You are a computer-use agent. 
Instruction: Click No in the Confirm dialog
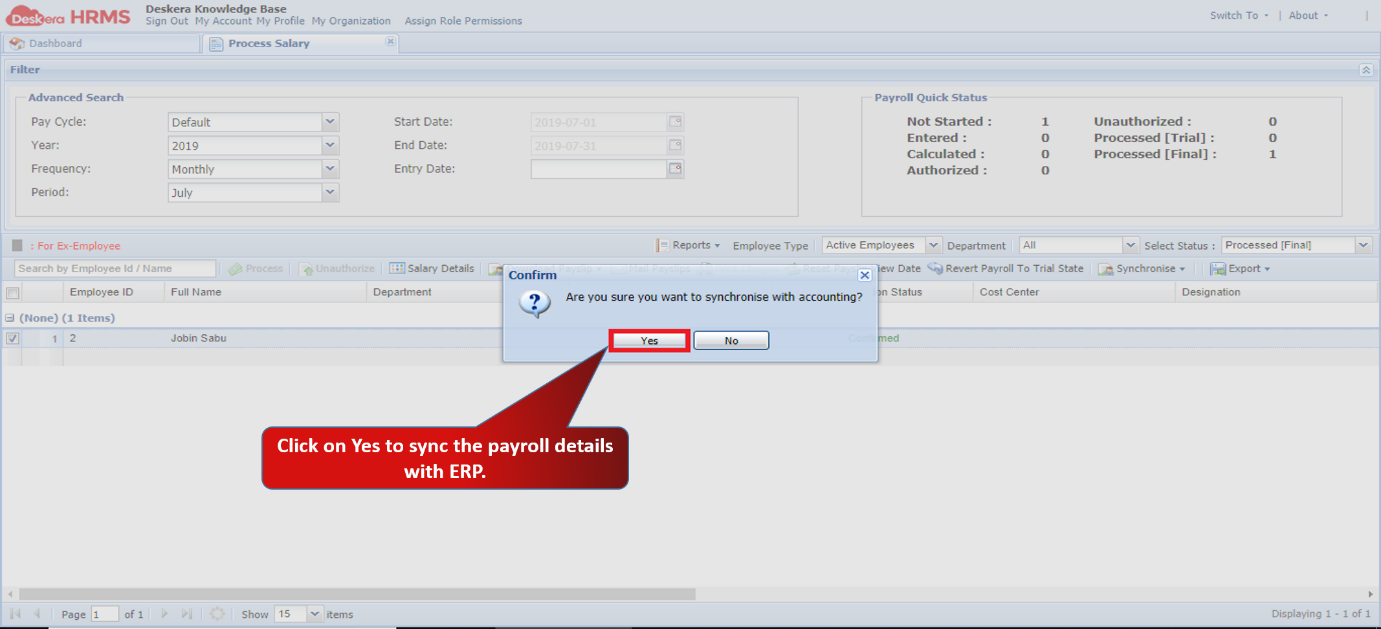tap(731, 341)
